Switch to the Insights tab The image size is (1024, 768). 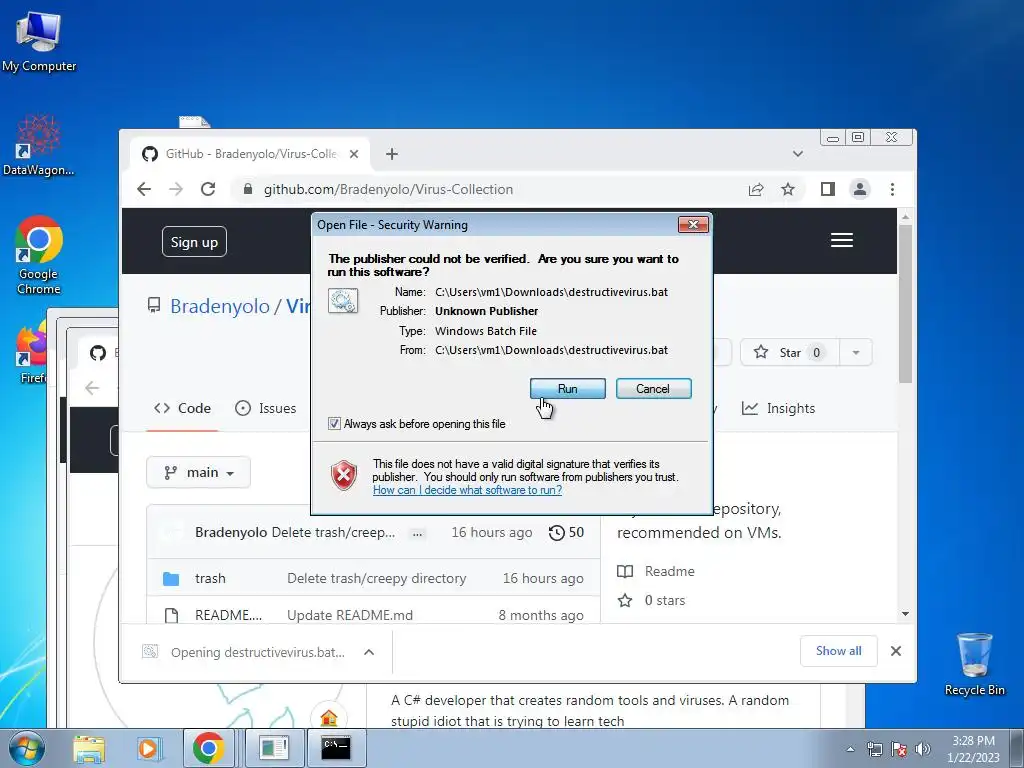point(778,408)
